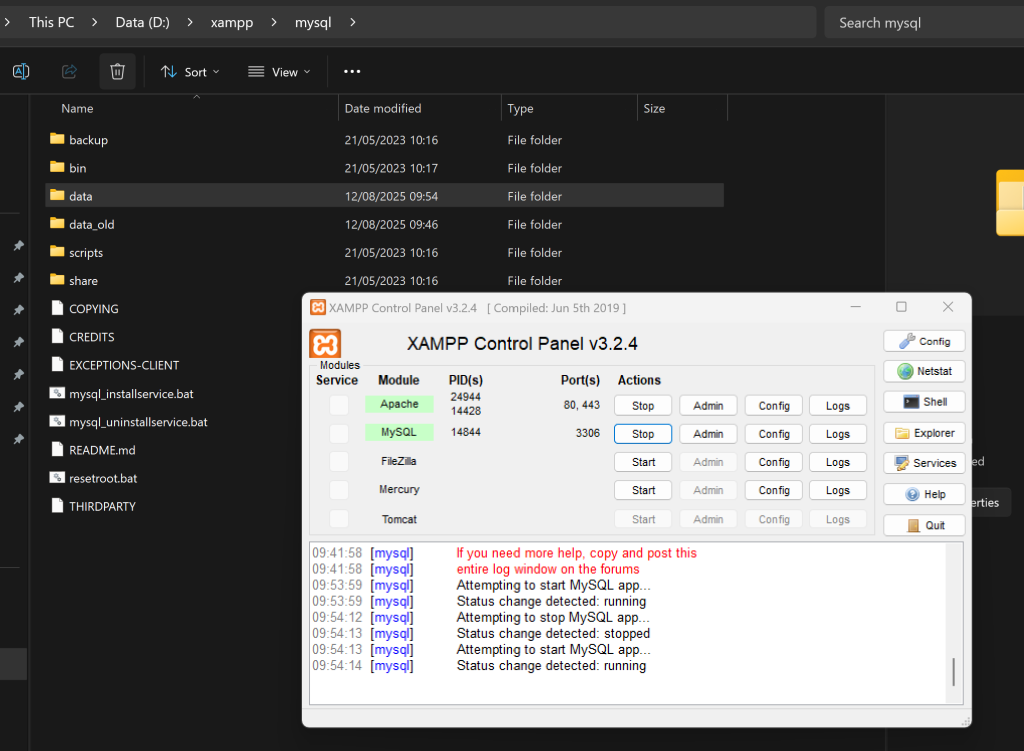Stop the Apache module
This screenshot has height=751, width=1024.
coord(643,406)
